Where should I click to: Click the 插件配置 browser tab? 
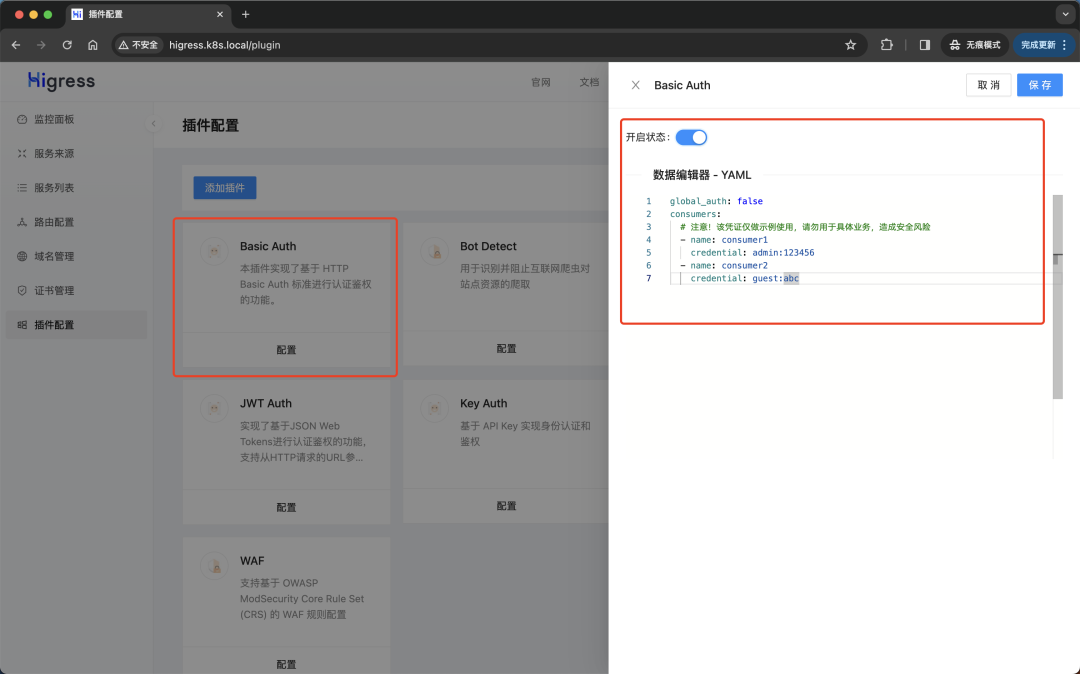148,14
